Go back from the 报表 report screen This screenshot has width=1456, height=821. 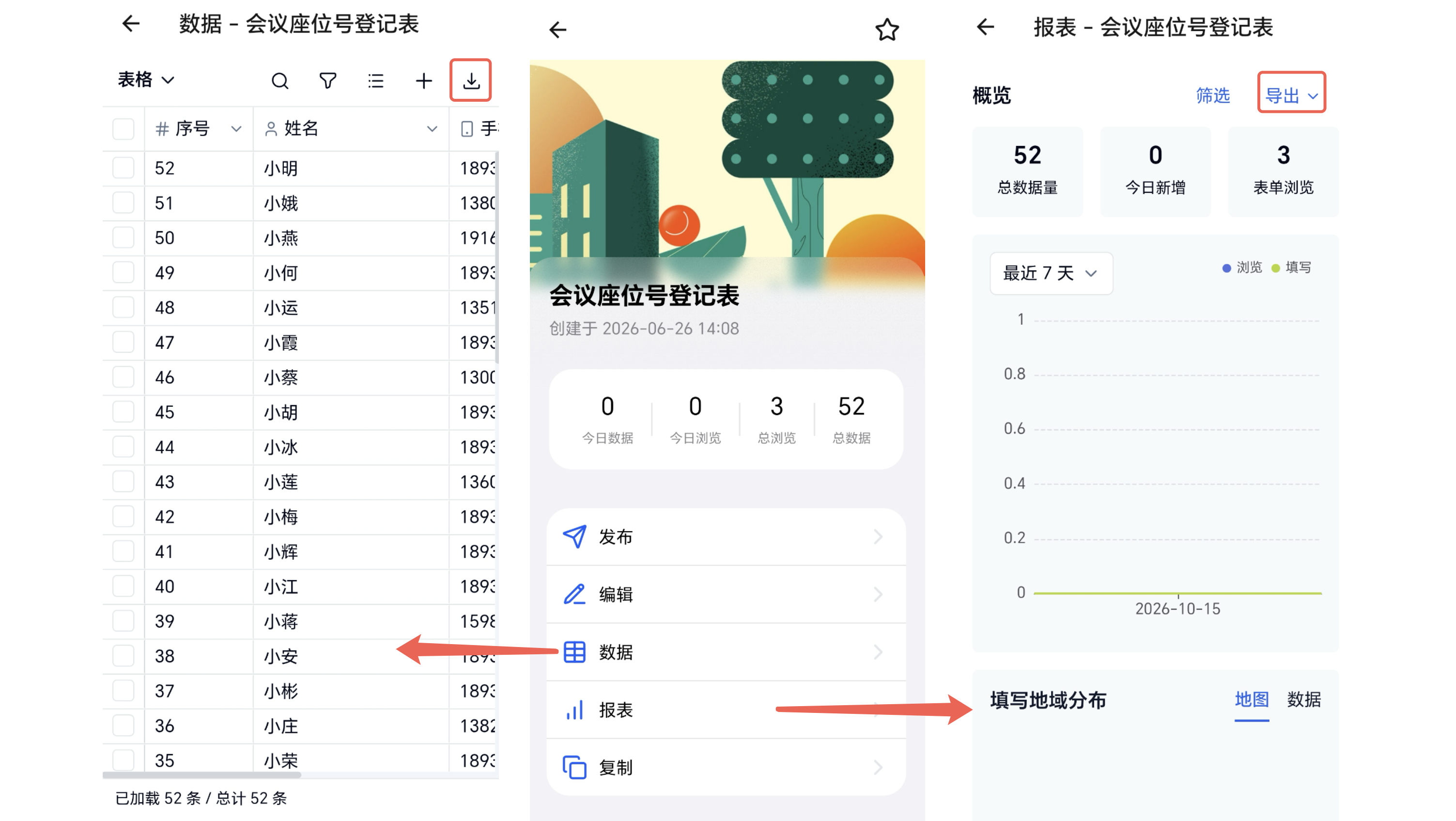pyautogui.click(x=985, y=27)
